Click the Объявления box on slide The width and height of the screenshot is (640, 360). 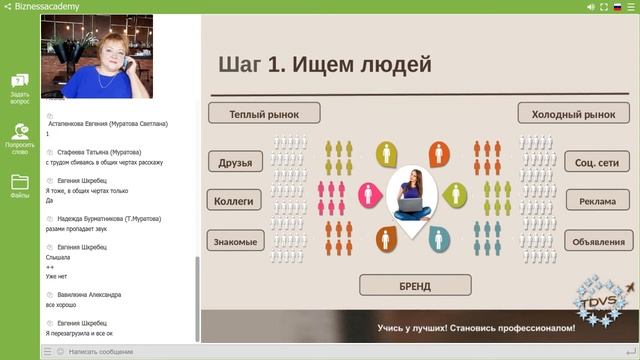click(x=598, y=240)
